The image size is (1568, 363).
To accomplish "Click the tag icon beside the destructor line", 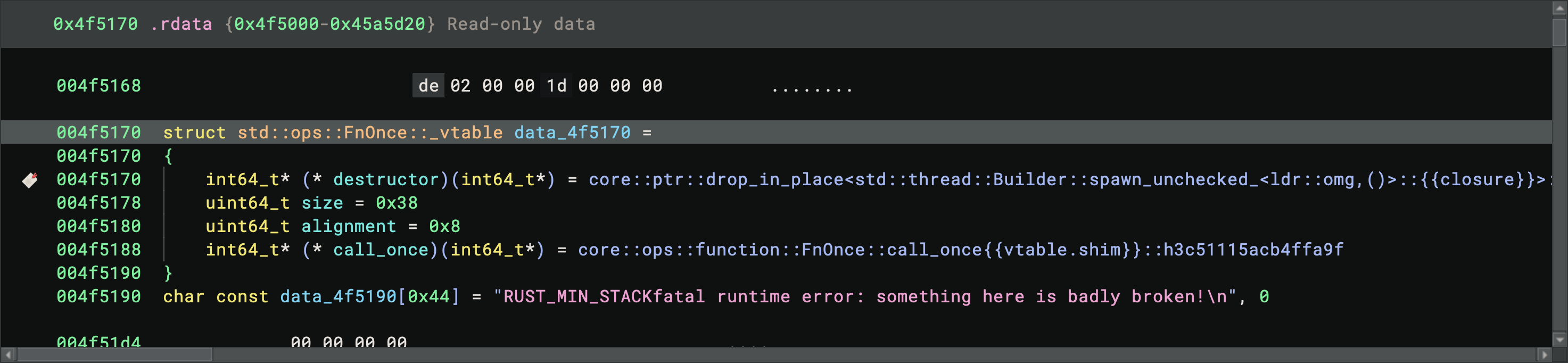I will tap(30, 180).
